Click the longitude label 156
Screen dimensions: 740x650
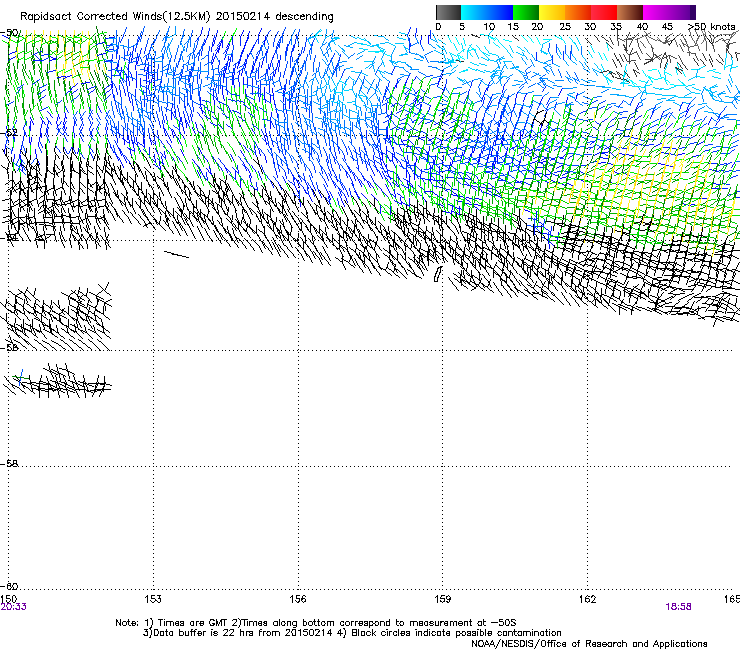coord(298,599)
